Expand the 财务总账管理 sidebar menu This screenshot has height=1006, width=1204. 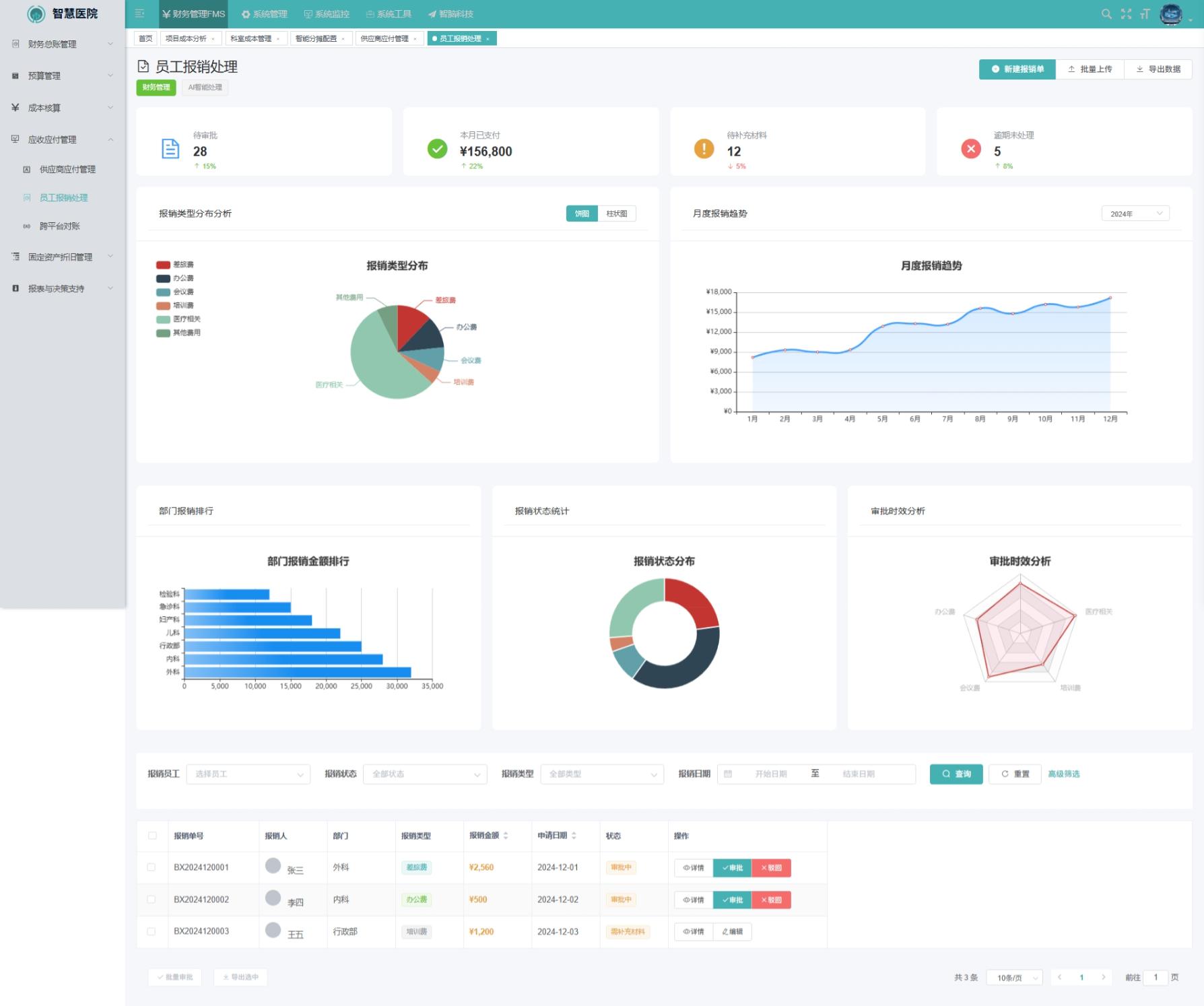tap(63, 44)
